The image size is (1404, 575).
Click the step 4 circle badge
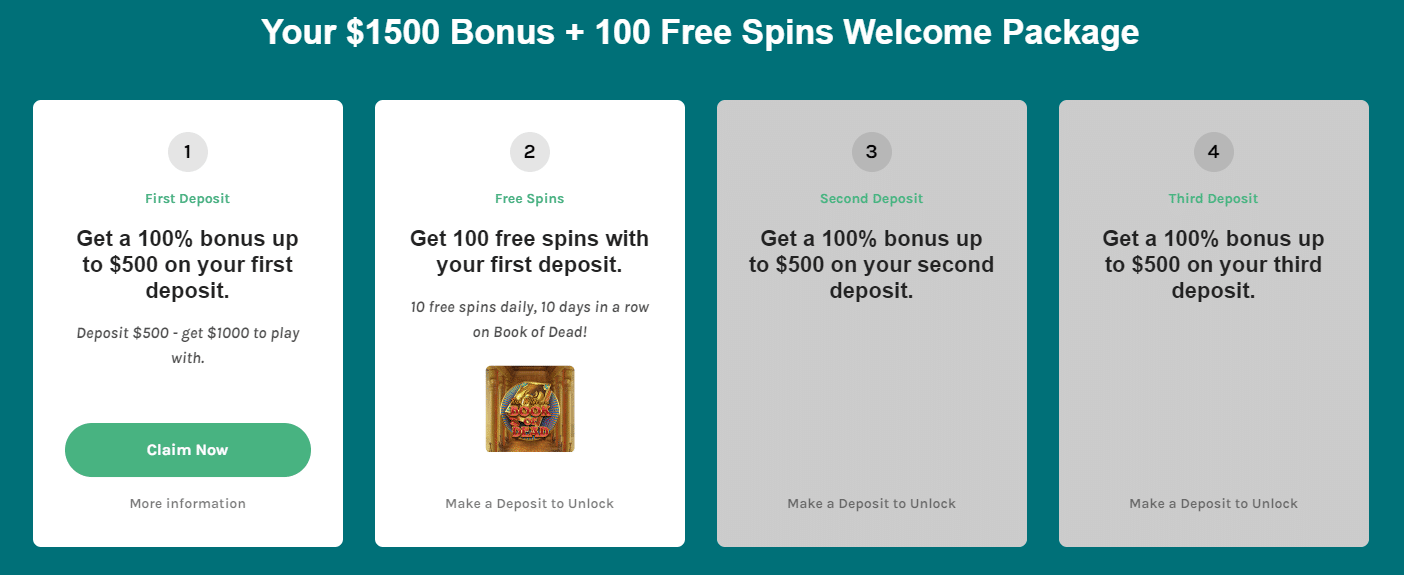point(1214,153)
